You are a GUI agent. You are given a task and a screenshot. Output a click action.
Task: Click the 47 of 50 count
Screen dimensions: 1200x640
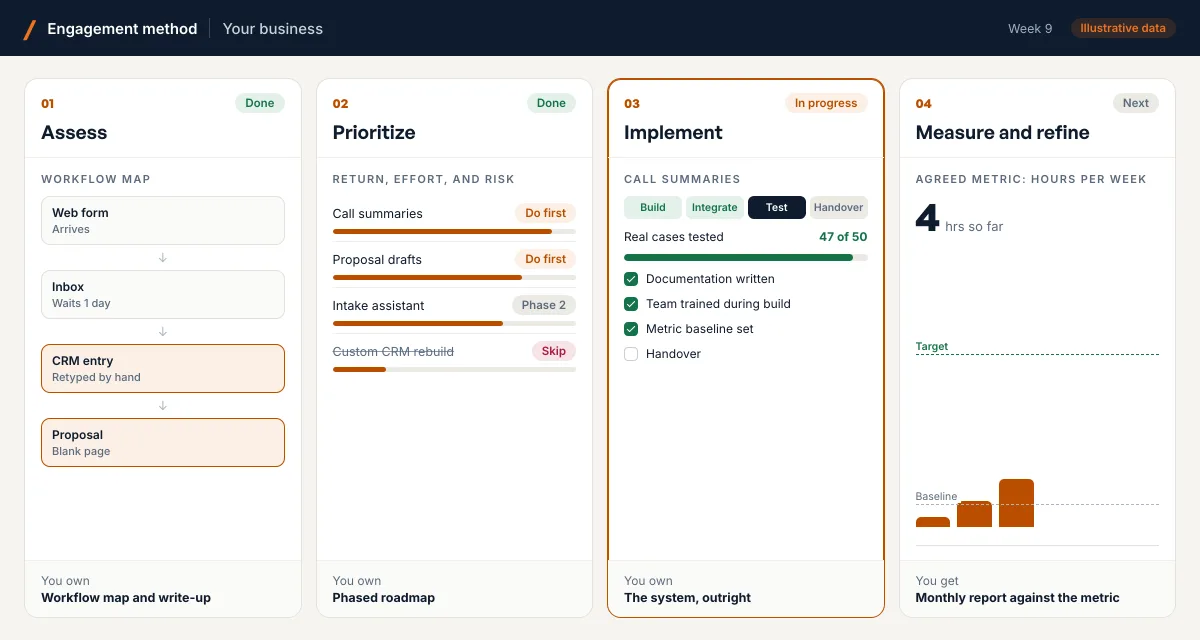[844, 237]
